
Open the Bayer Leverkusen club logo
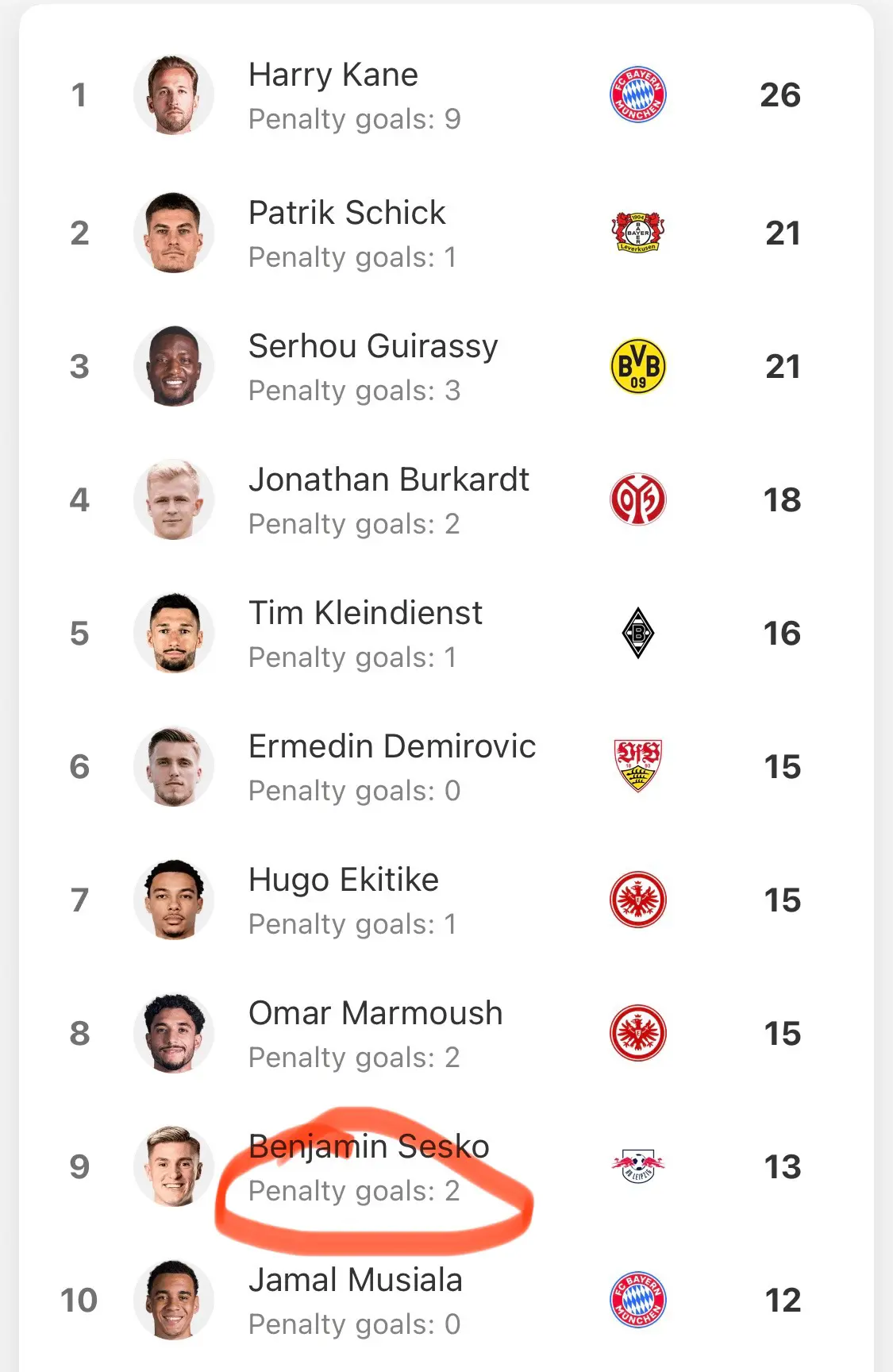637,233
